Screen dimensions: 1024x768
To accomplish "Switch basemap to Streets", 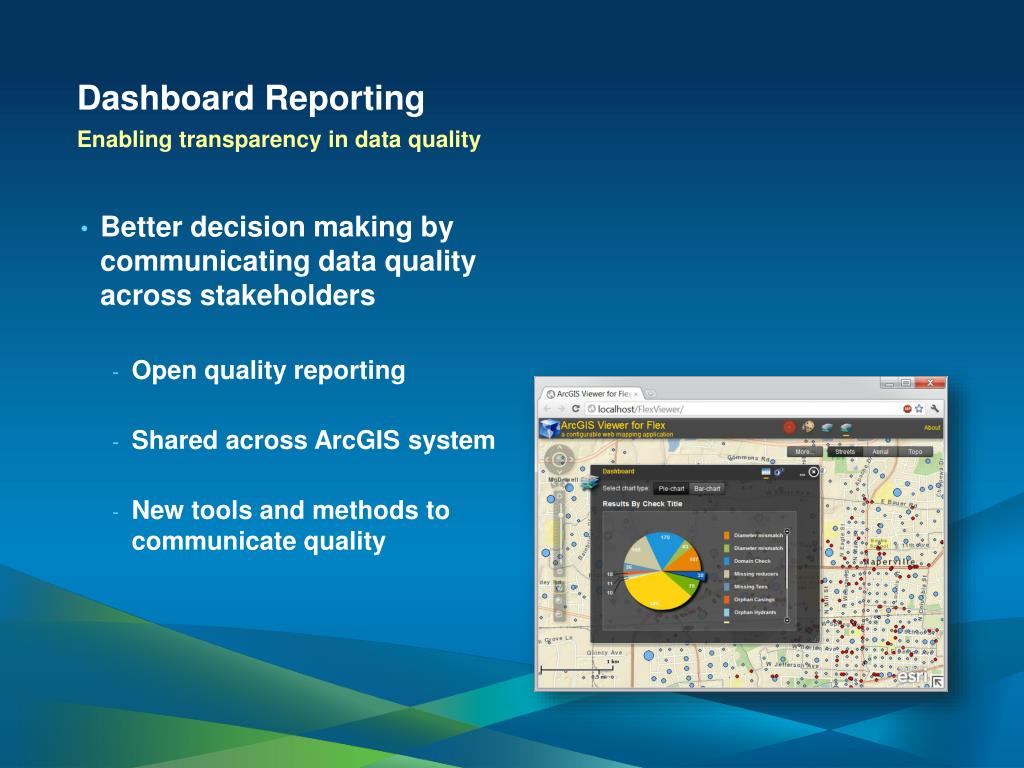I will click(844, 451).
